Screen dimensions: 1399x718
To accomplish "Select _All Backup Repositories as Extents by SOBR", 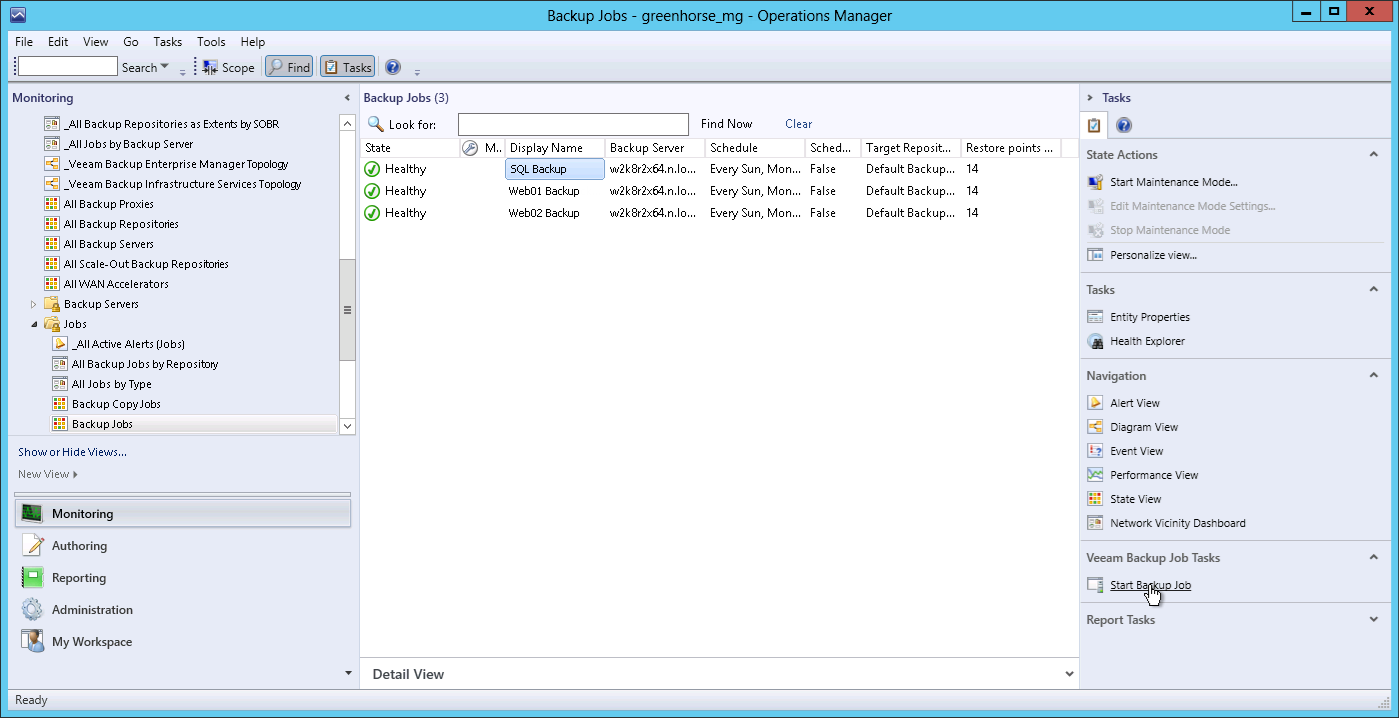I will pyautogui.click(x=171, y=124).
